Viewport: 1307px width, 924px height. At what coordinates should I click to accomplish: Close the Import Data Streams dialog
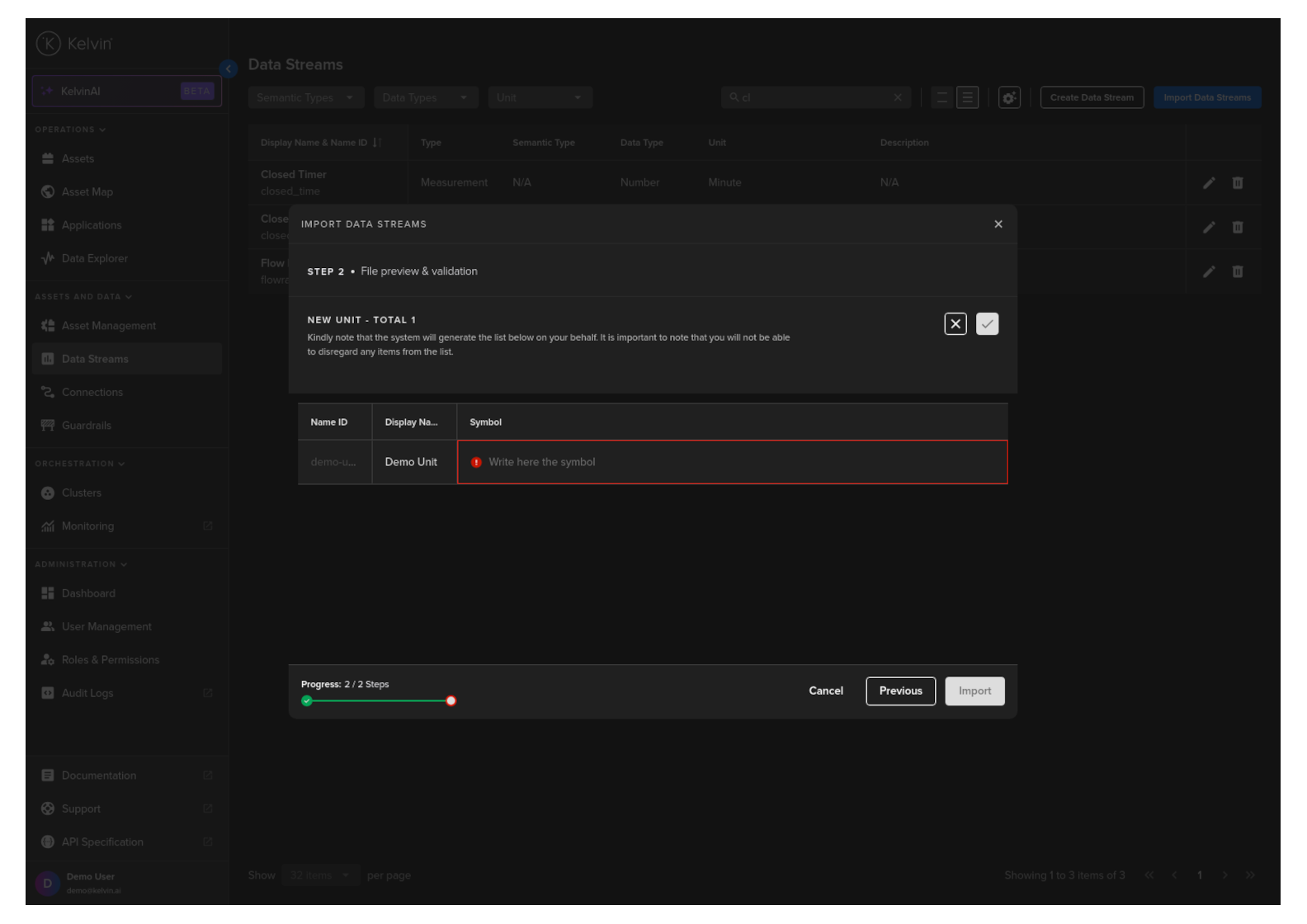click(x=998, y=224)
